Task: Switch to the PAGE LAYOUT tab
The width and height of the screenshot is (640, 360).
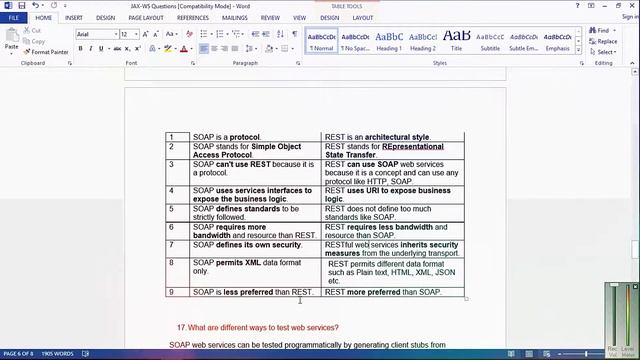Action: coord(146,18)
